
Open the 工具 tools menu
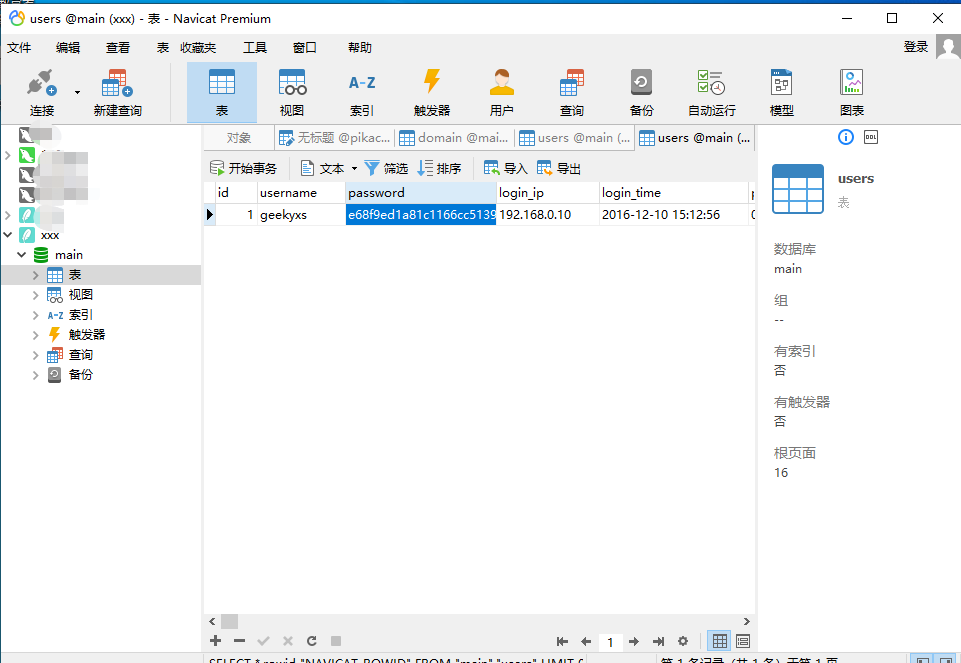[x=255, y=48]
